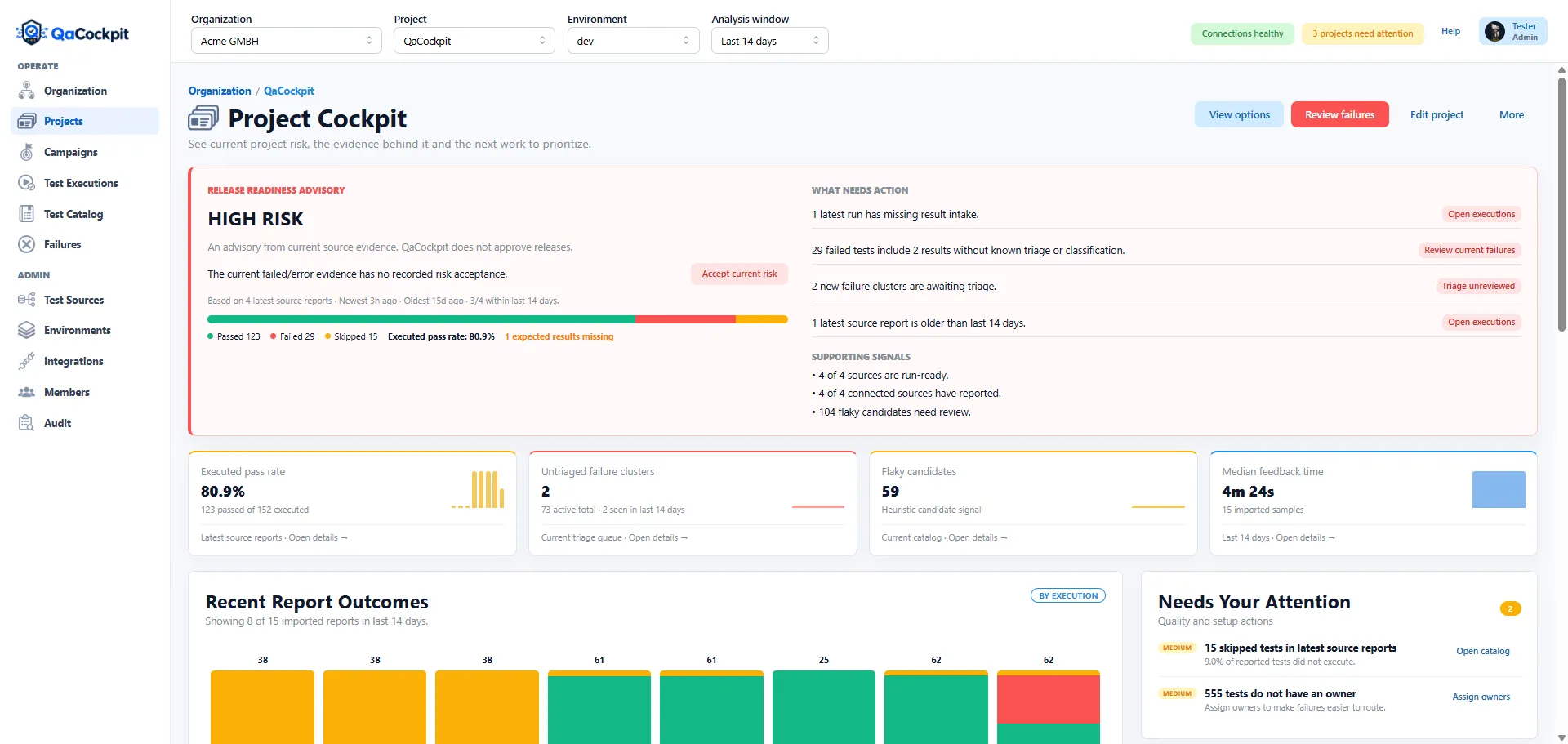Open the Environment dropdown set to dev

[633, 41]
